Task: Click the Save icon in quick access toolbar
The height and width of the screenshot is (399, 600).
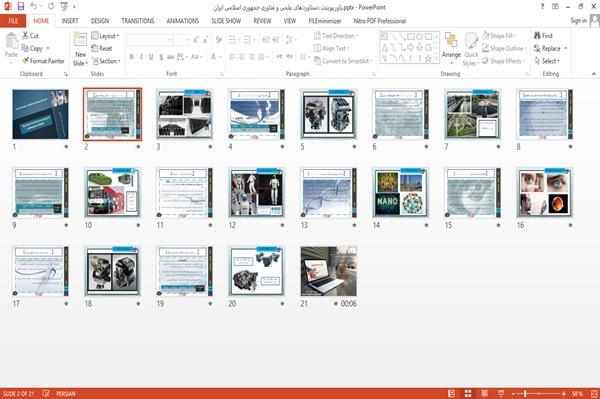Action: point(21,6)
